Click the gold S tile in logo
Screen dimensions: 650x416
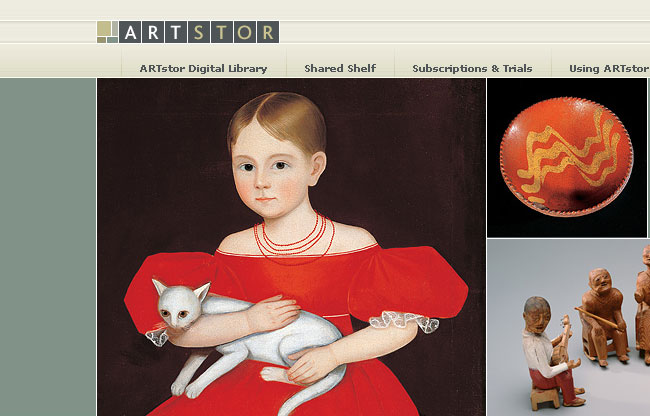pos(199,32)
